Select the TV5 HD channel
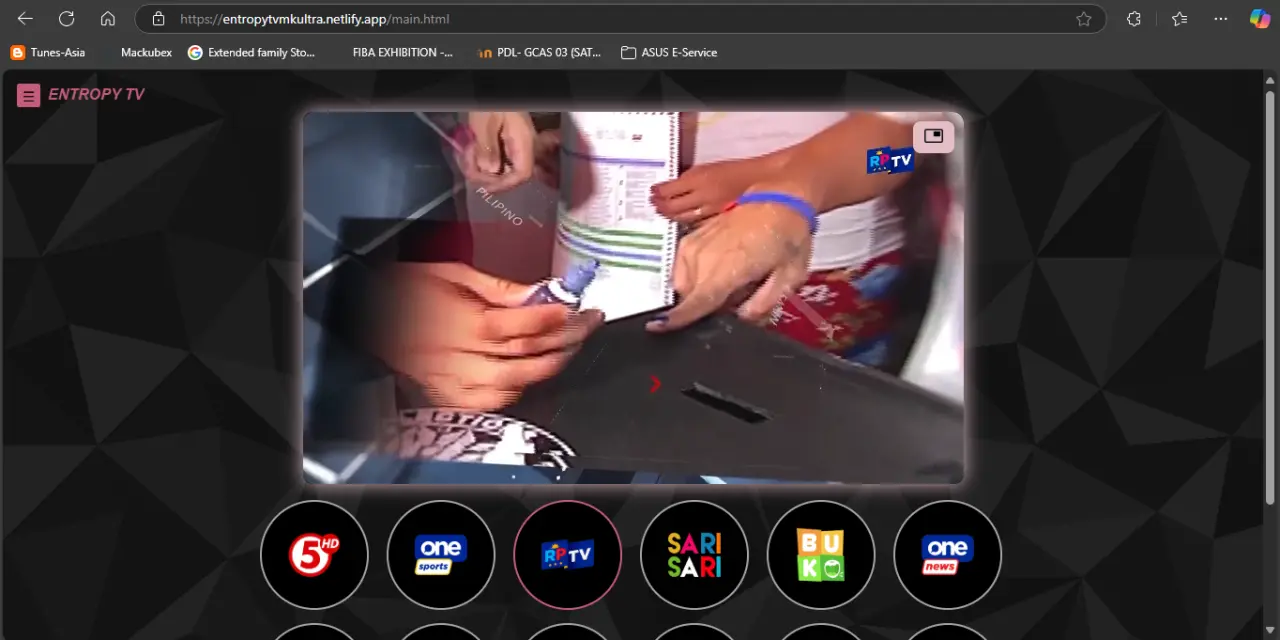 [x=314, y=554]
